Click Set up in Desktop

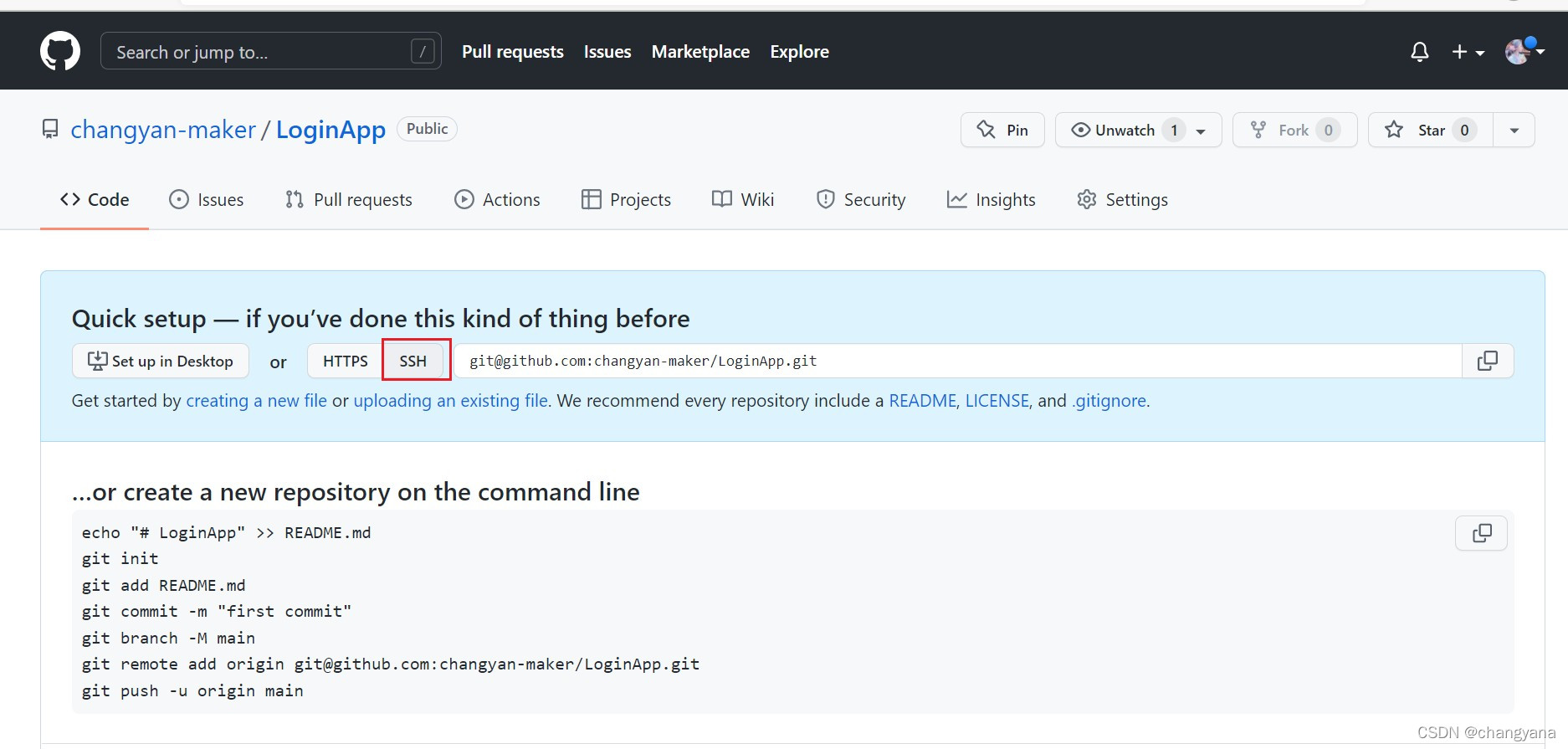(161, 361)
